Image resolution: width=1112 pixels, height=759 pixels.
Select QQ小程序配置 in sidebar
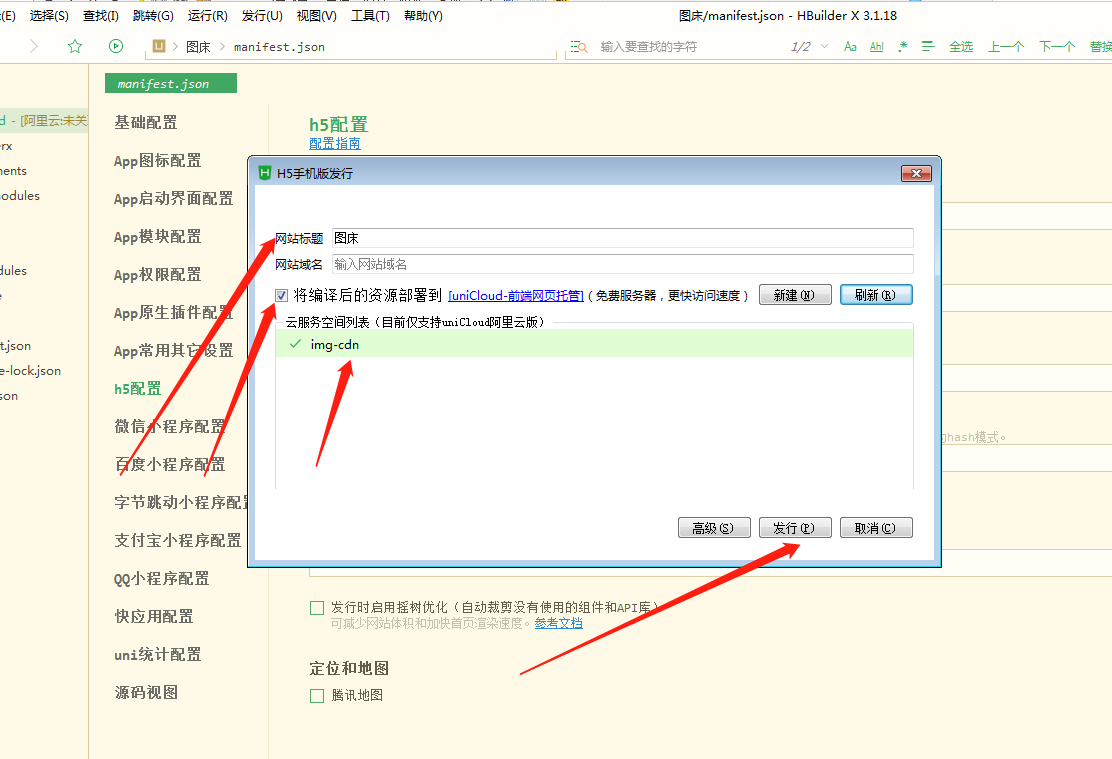point(162,579)
